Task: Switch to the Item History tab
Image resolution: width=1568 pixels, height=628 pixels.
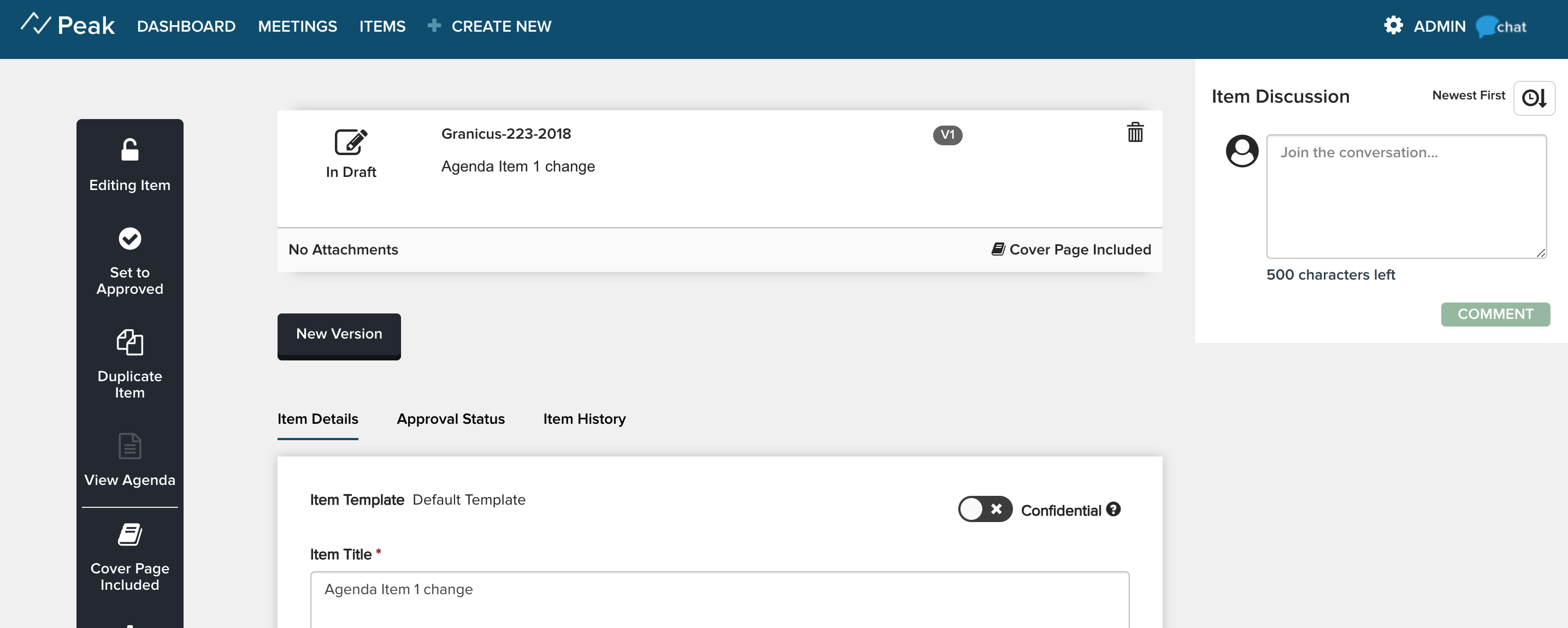Action: pyautogui.click(x=585, y=419)
